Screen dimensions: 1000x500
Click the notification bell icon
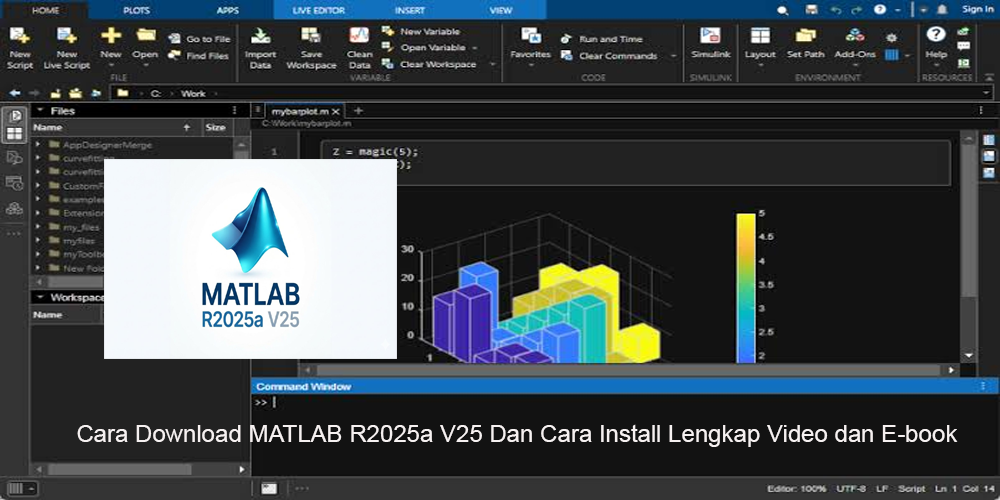point(942,10)
